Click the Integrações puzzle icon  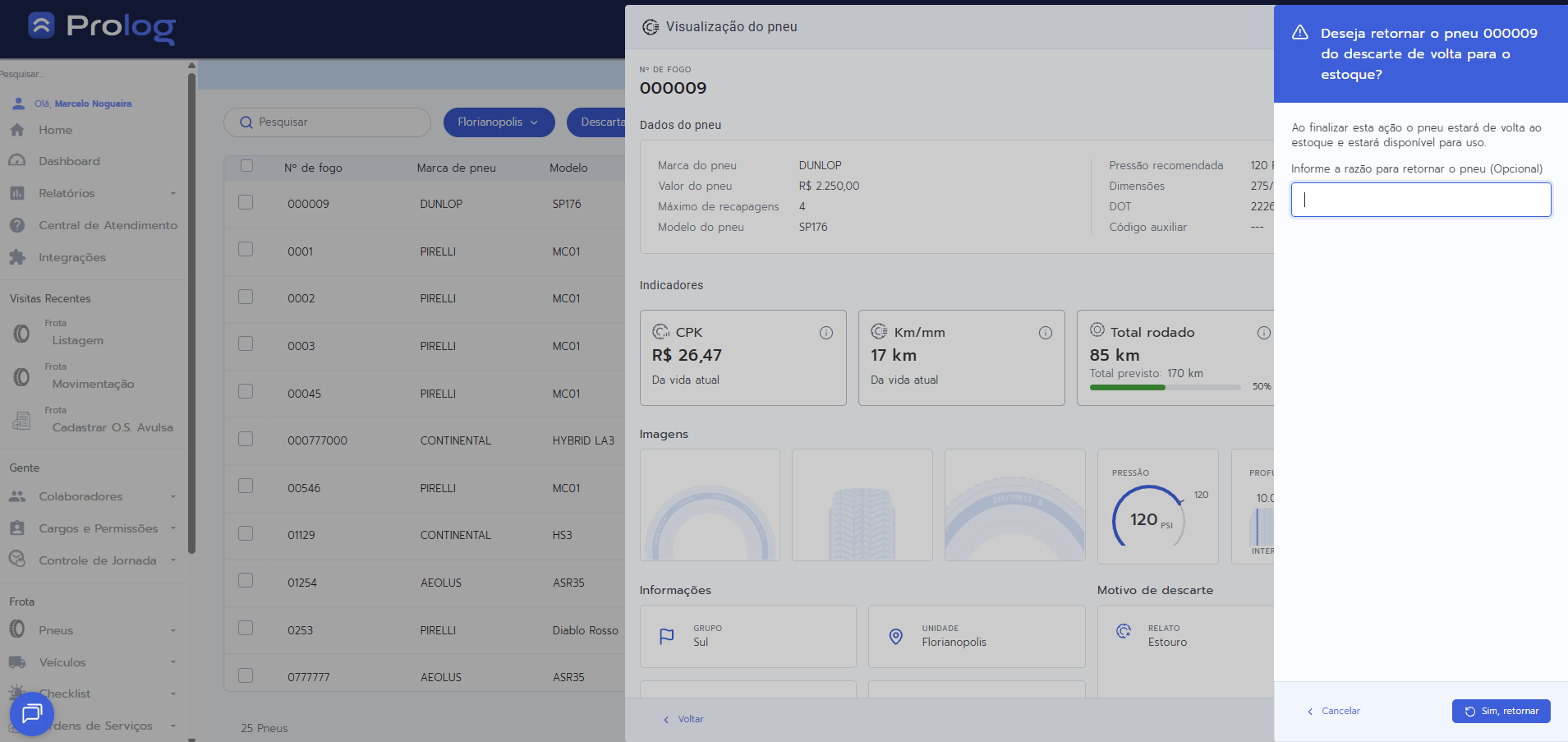point(17,257)
